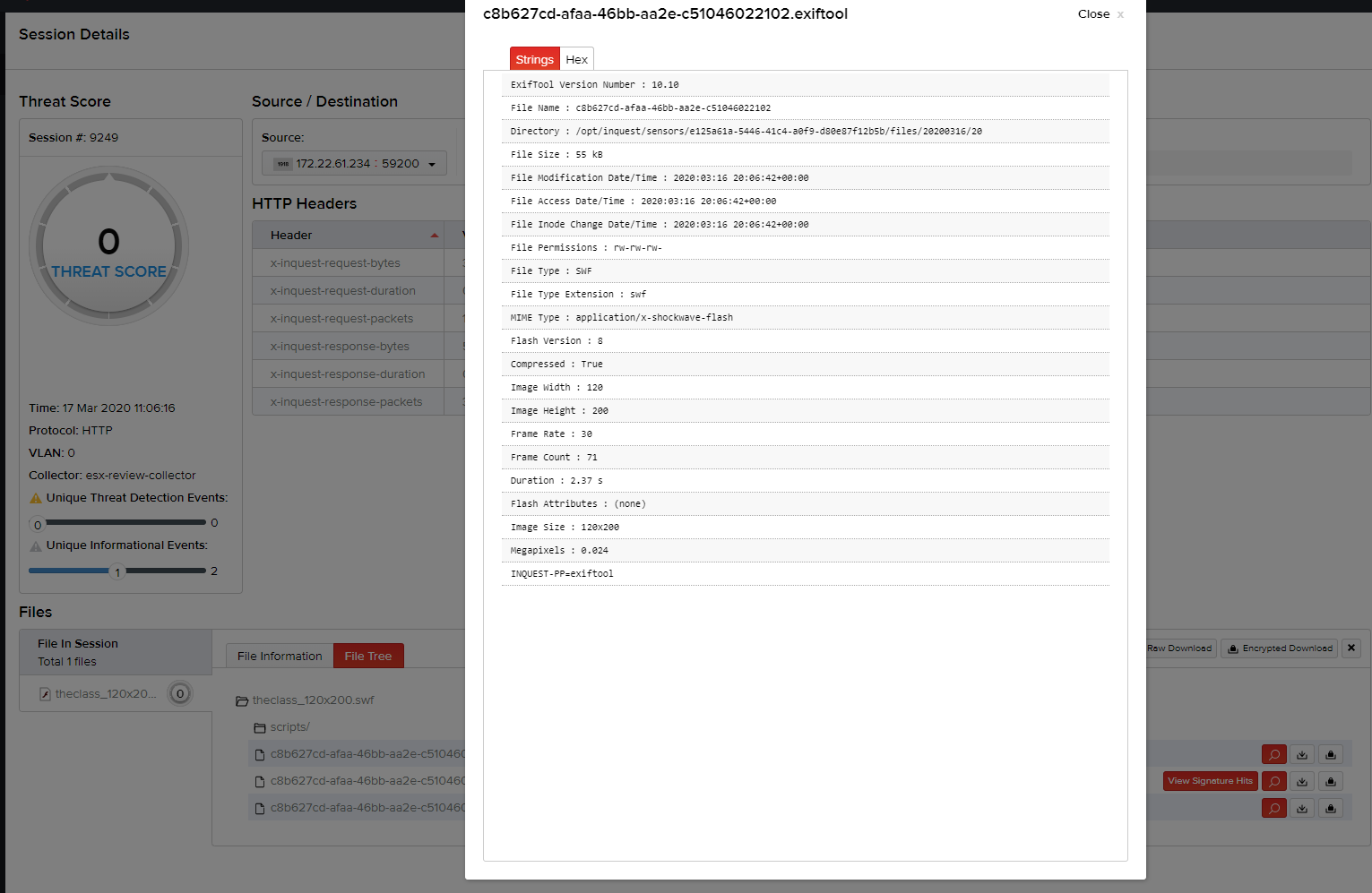Click encrypted download icon on last c8b627cd row

coord(1331,808)
